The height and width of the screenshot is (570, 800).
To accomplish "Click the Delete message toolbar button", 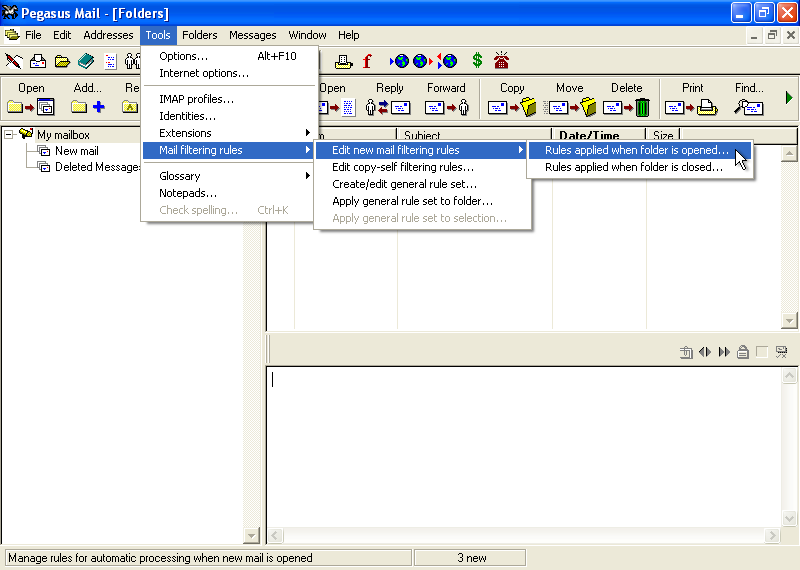I will (x=626, y=98).
